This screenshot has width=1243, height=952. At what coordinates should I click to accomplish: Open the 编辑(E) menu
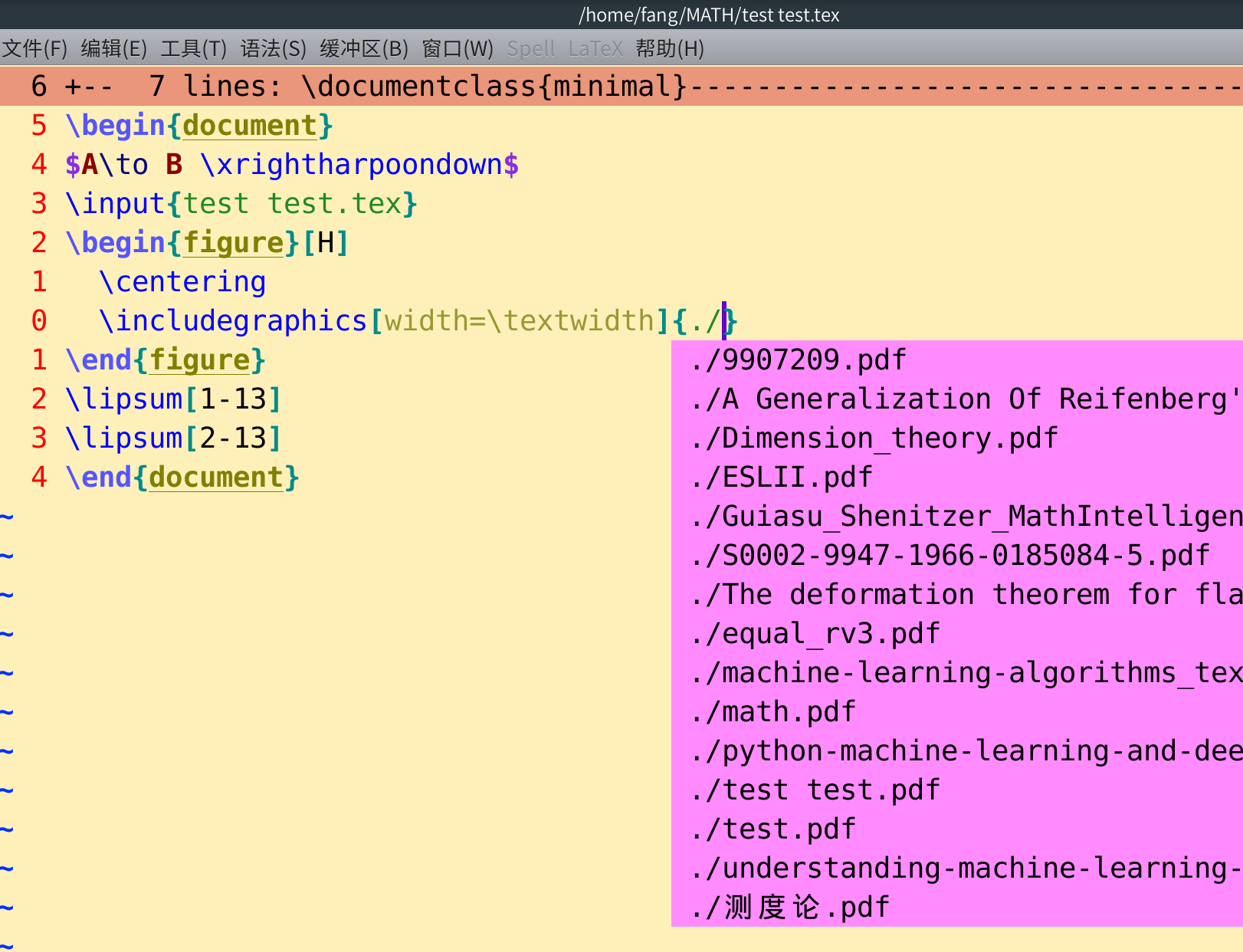tap(115, 48)
